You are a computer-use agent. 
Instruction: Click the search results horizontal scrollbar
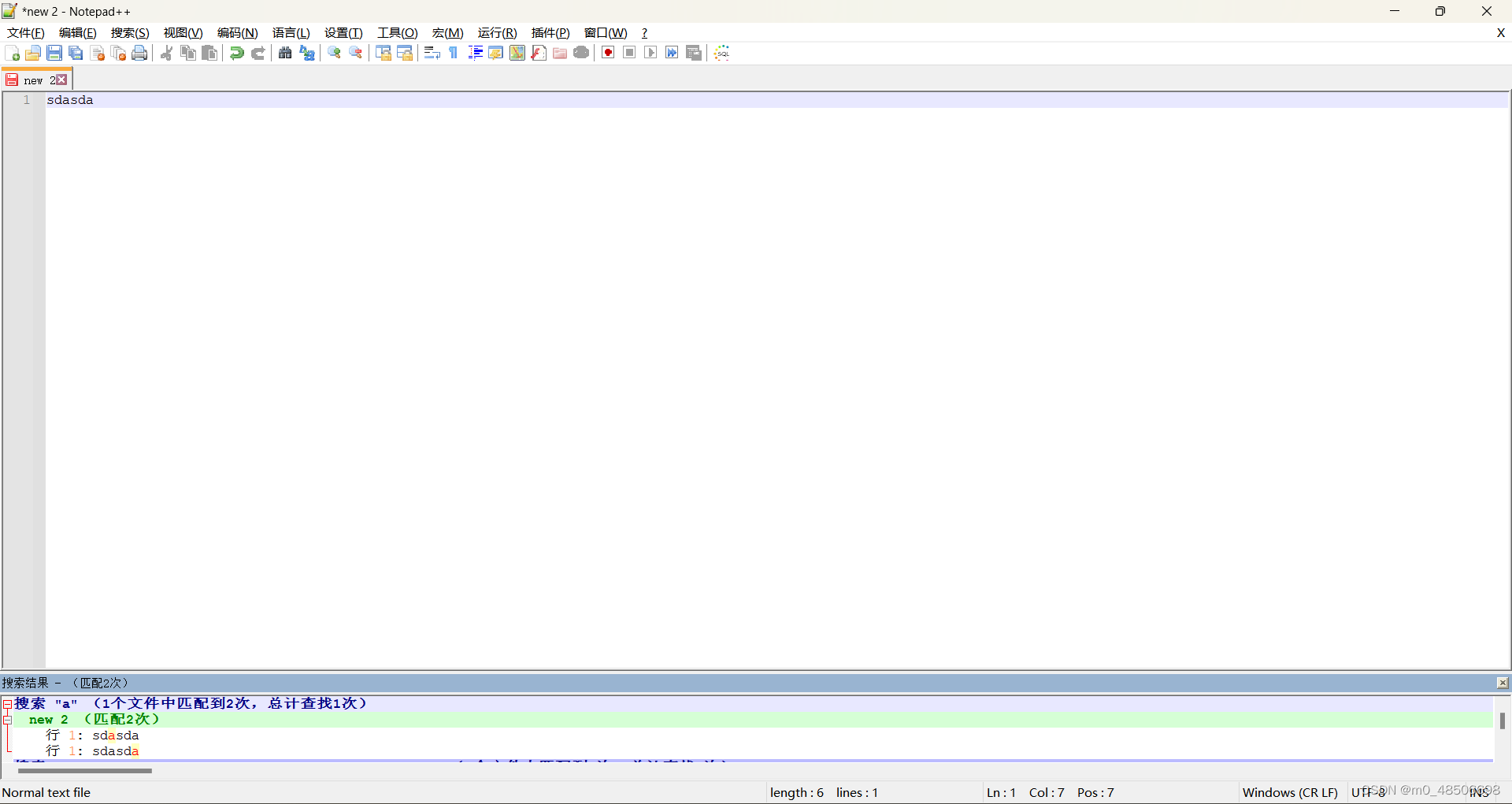click(x=85, y=771)
